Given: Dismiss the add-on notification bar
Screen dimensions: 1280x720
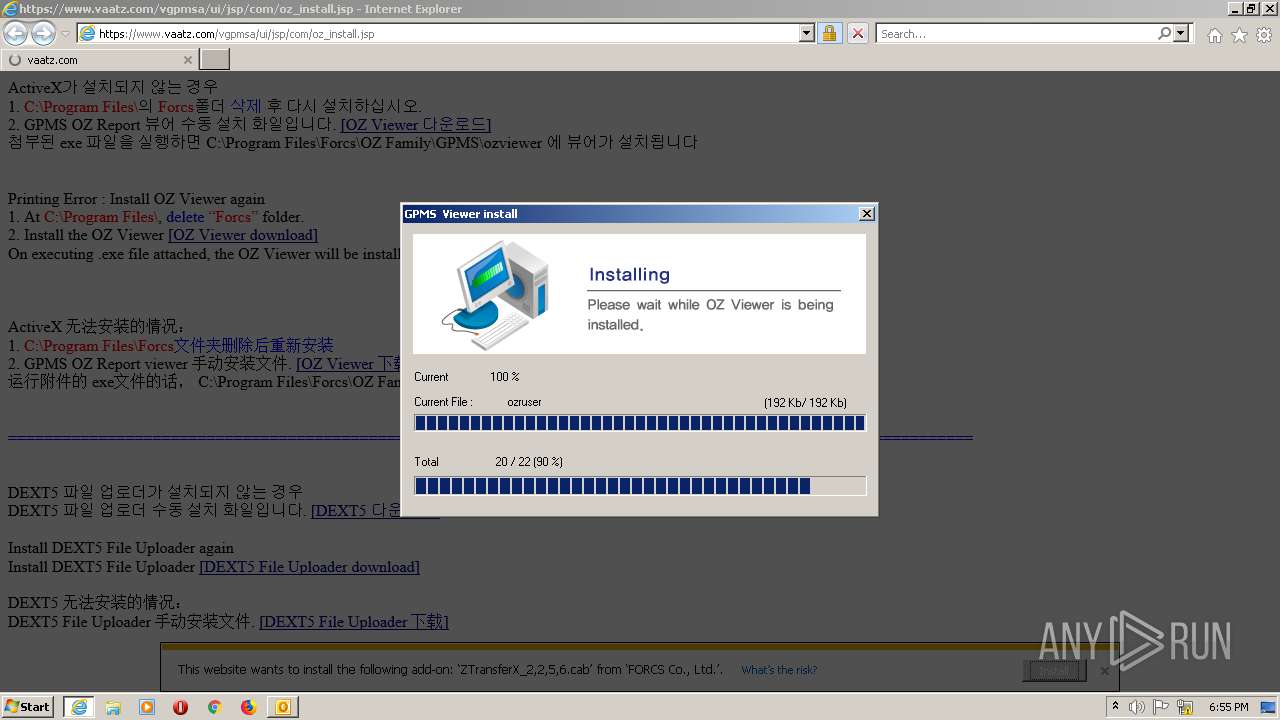Looking at the screenshot, I should [1105, 671].
